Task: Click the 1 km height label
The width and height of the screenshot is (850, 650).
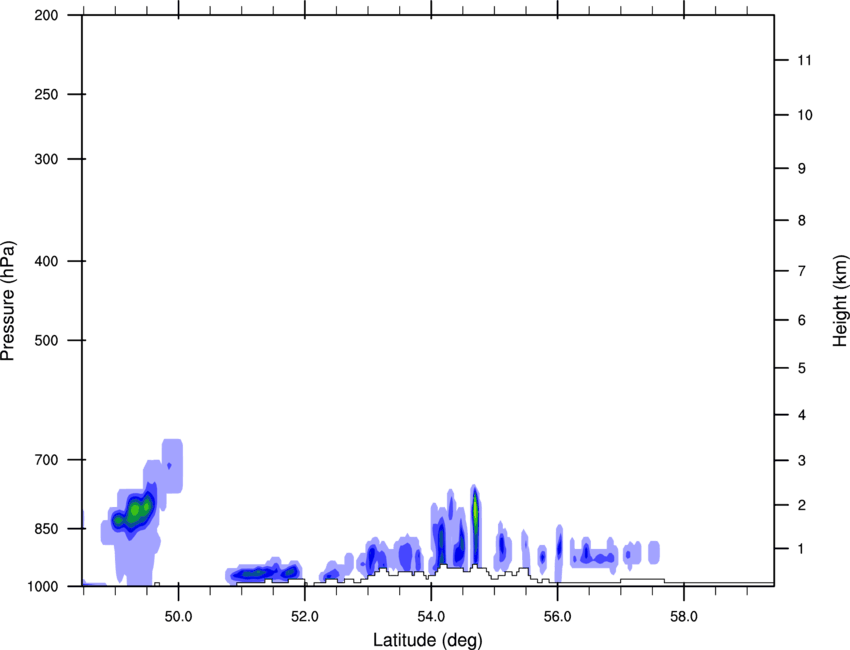Action: point(802,549)
